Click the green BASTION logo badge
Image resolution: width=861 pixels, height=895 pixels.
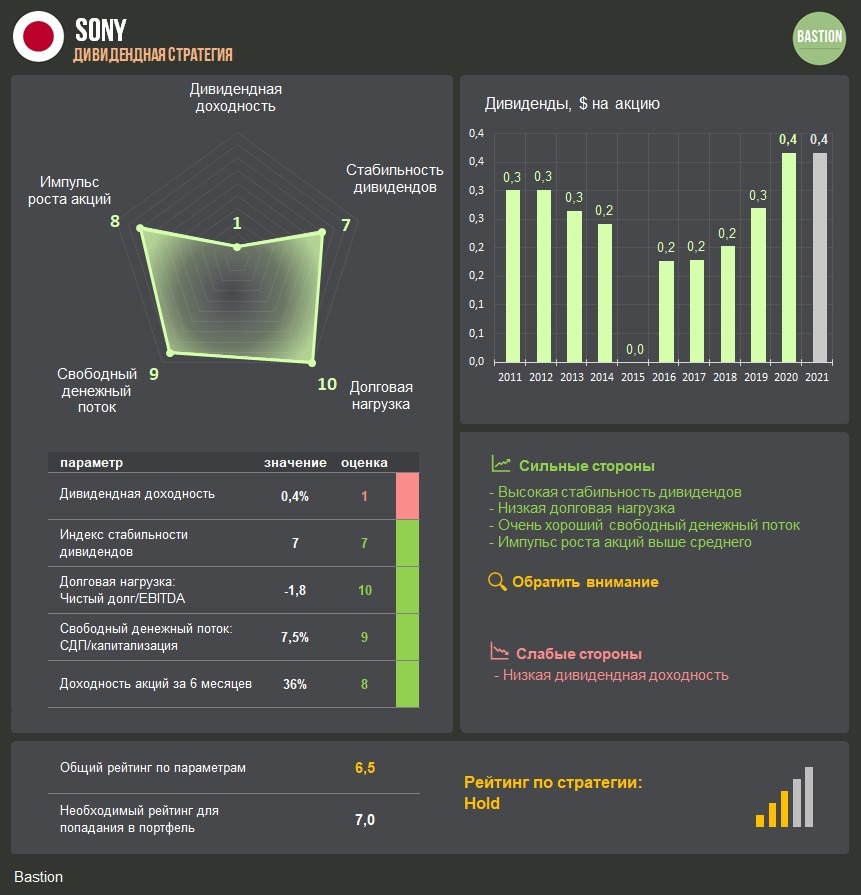coord(819,38)
